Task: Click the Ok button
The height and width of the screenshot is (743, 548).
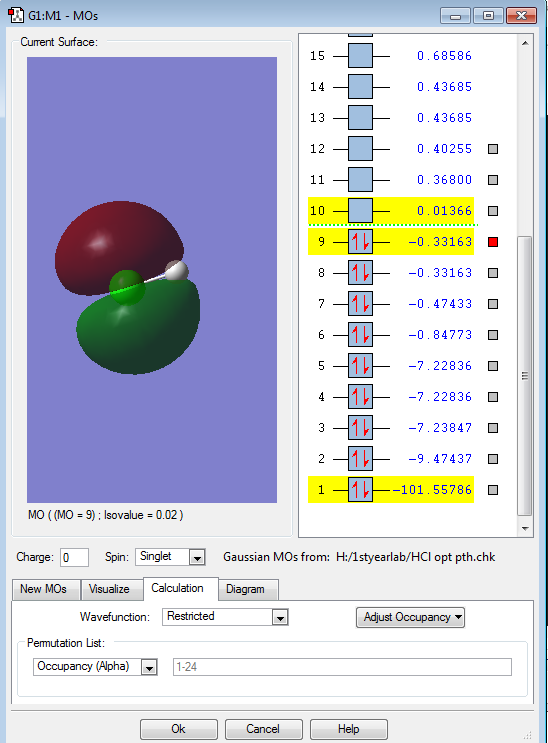Action: [x=179, y=729]
